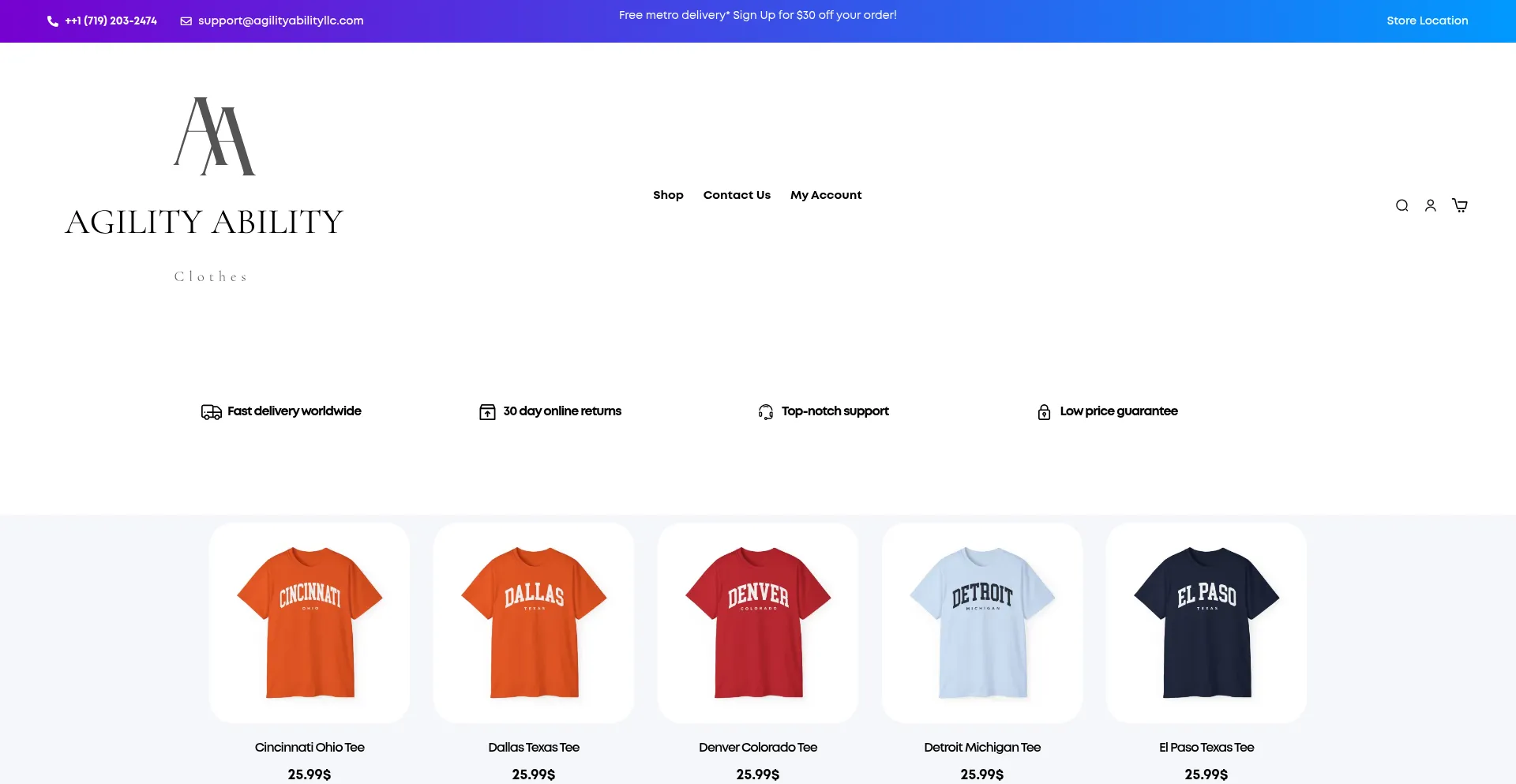Click the email envelope icon

click(x=186, y=21)
